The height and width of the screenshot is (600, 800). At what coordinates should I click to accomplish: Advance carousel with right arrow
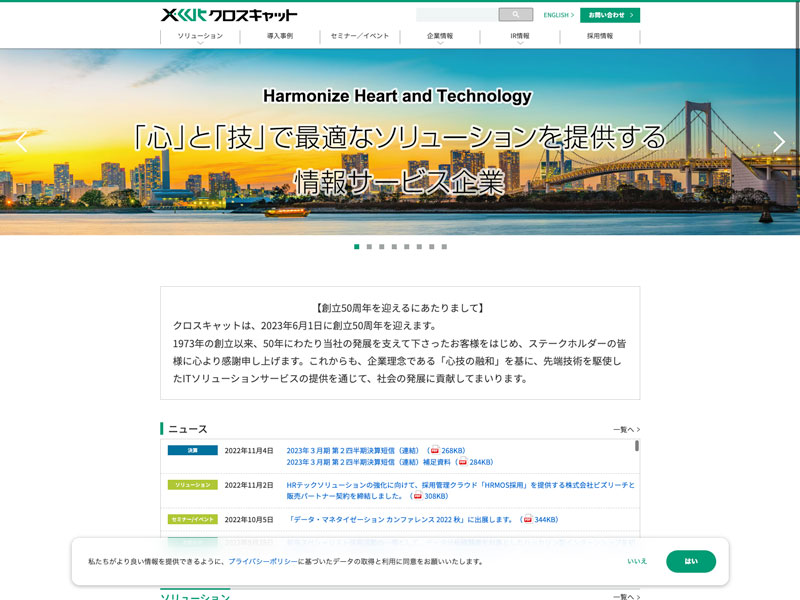pyautogui.click(x=779, y=142)
